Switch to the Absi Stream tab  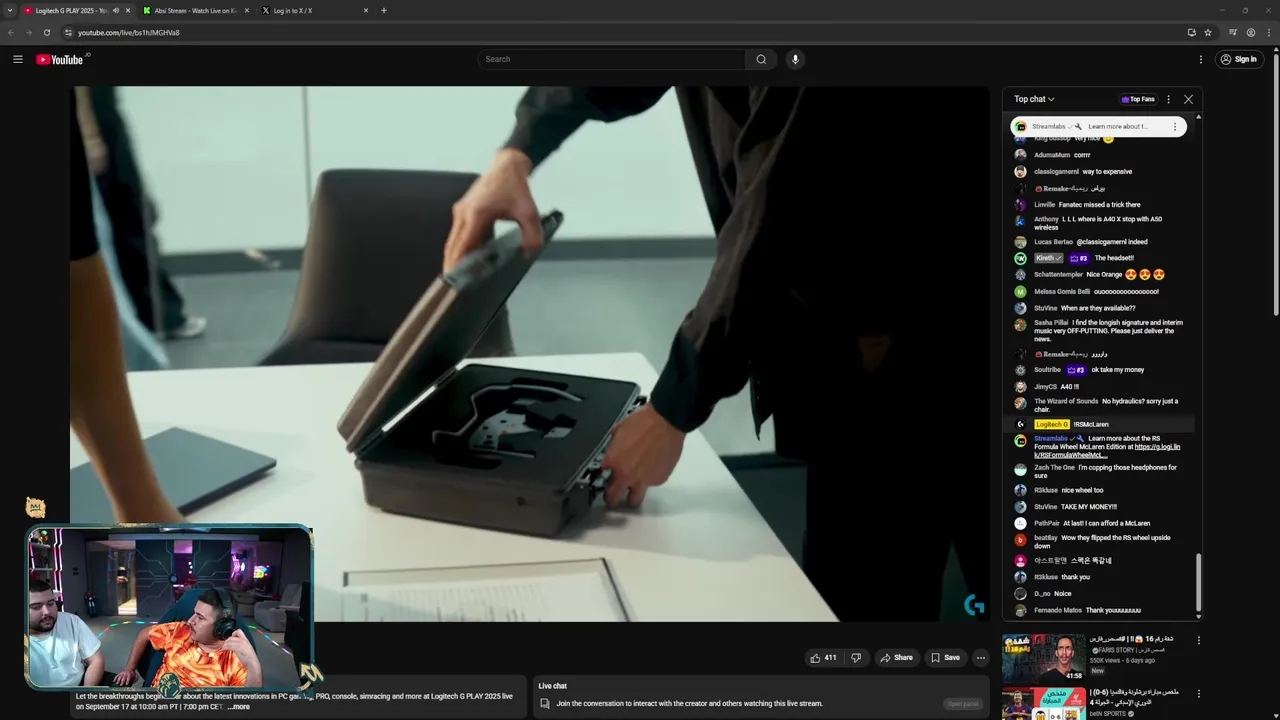pos(196,11)
